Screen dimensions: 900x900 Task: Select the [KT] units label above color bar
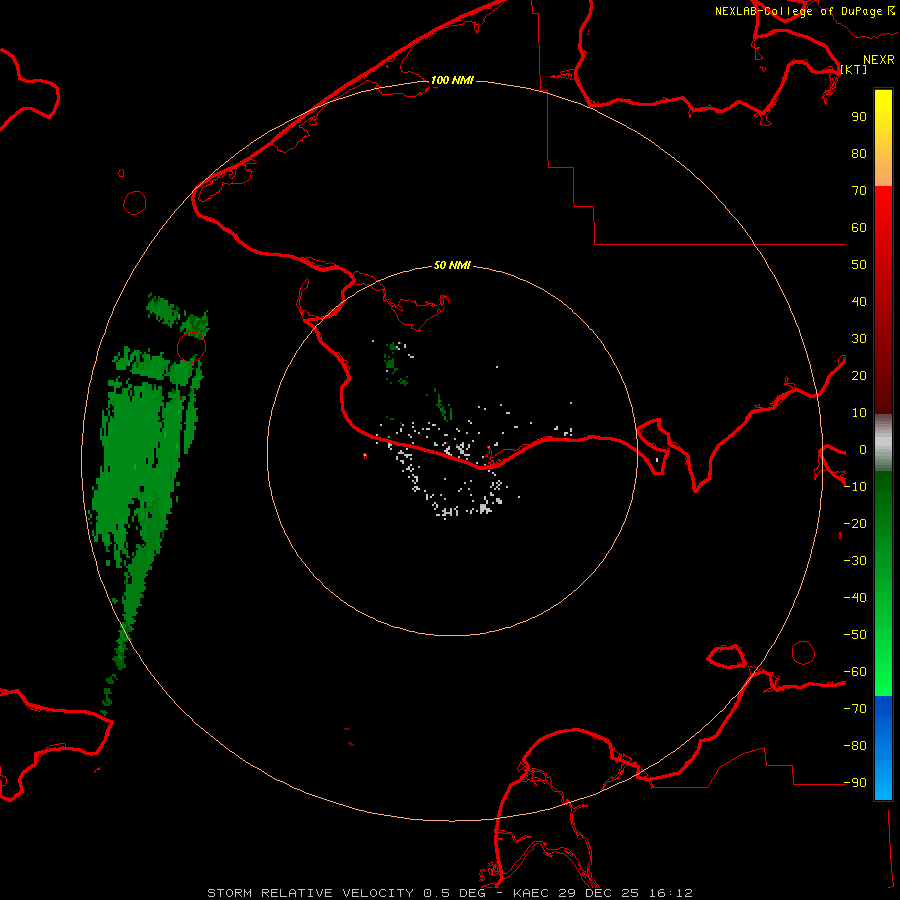pyautogui.click(x=854, y=69)
